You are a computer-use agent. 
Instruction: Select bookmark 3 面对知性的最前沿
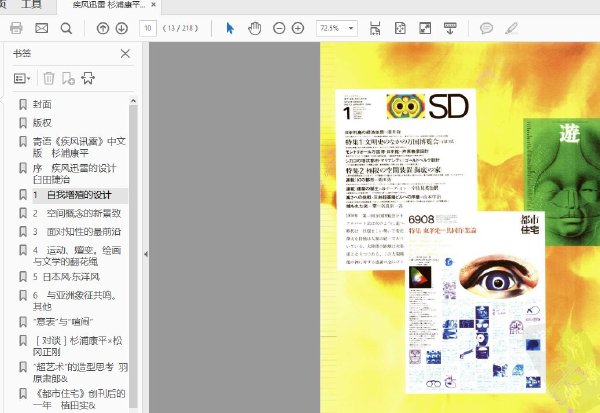(x=77, y=232)
